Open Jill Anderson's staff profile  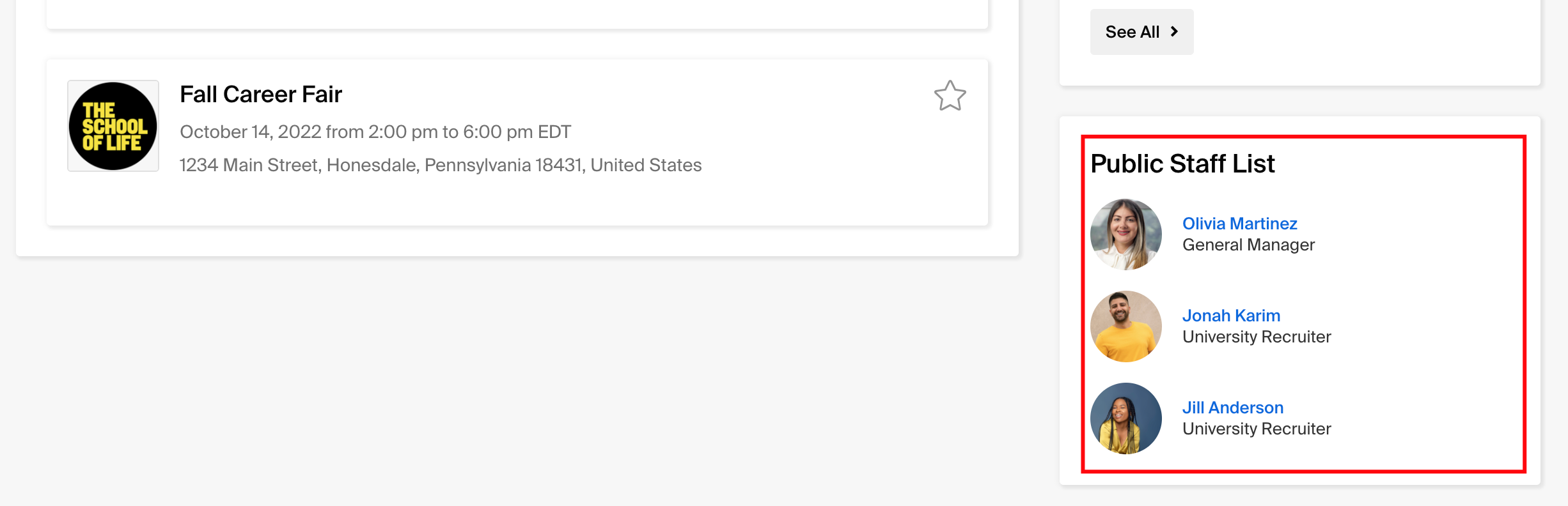tap(1233, 407)
